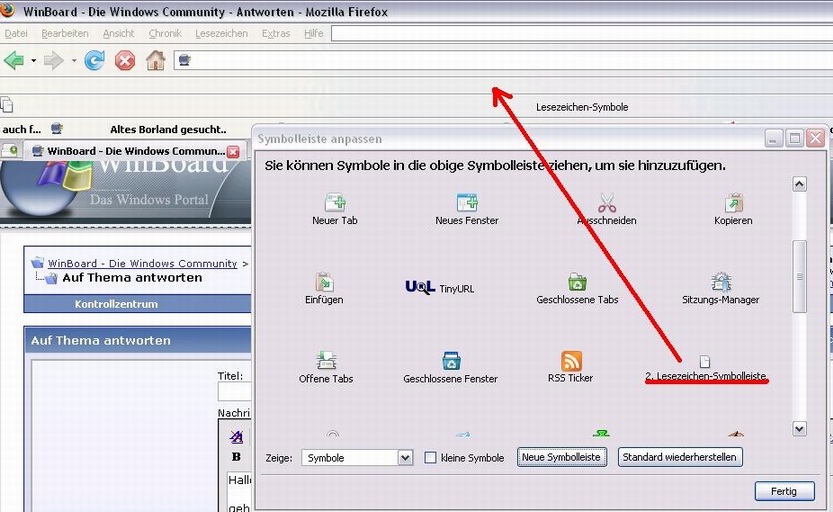This screenshot has width=833, height=512.
Task: Click the WinBoard folder icon in breadcrumb
Action: pyautogui.click(x=37, y=262)
